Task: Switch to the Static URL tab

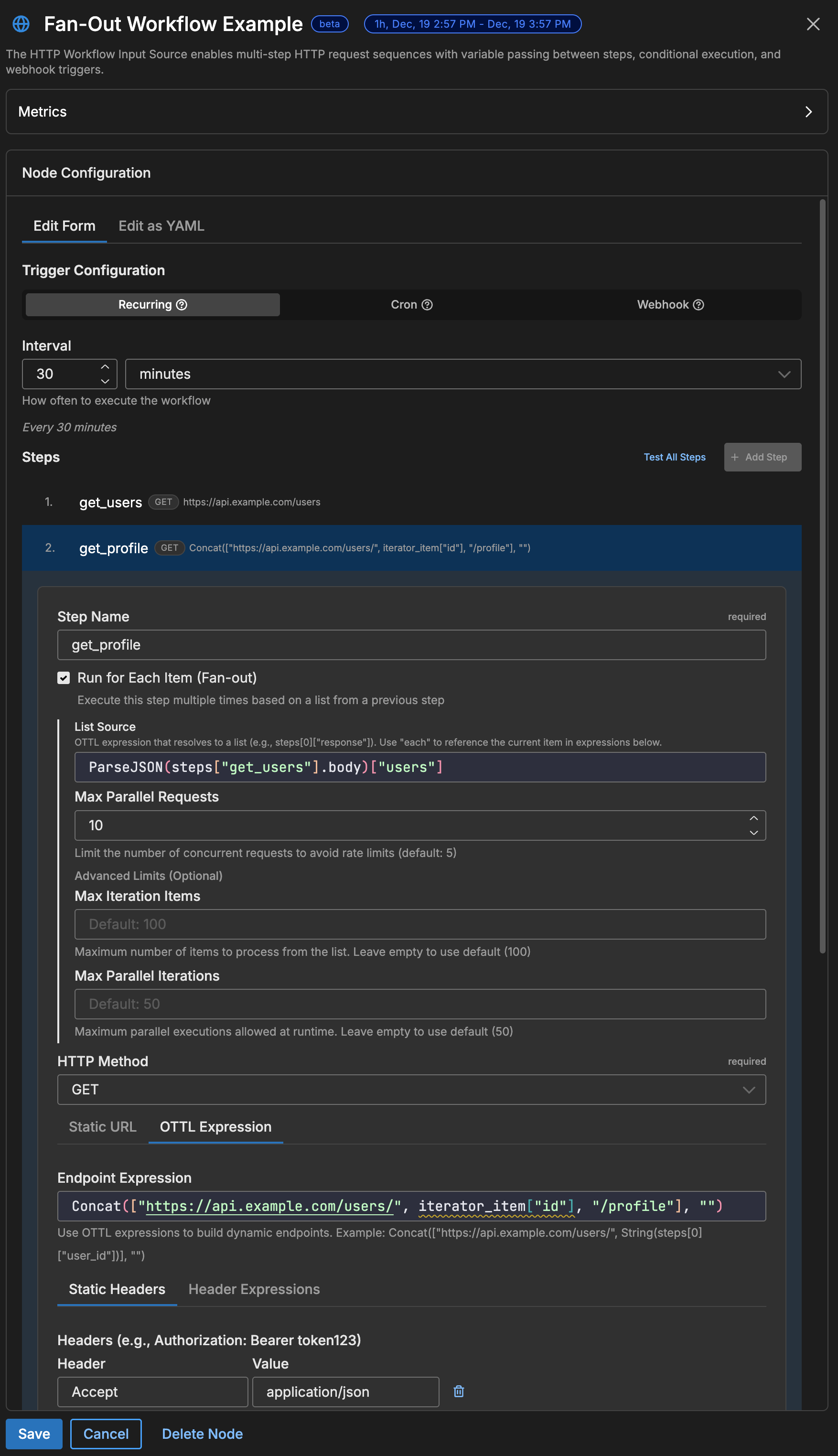Action: click(x=102, y=1126)
